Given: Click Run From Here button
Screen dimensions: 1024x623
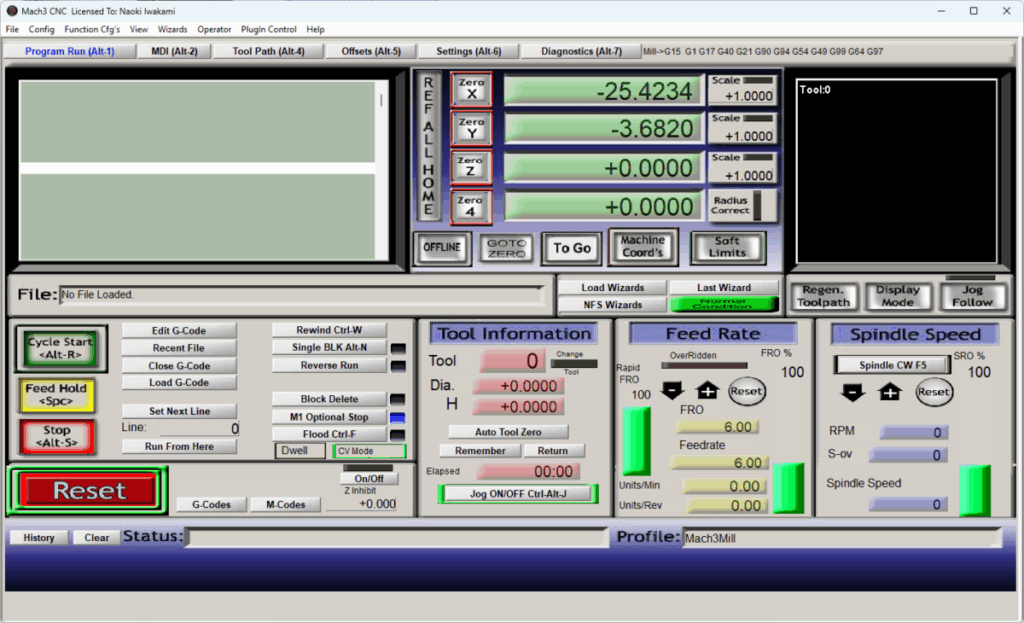Looking at the screenshot, I should click(179, 446).
